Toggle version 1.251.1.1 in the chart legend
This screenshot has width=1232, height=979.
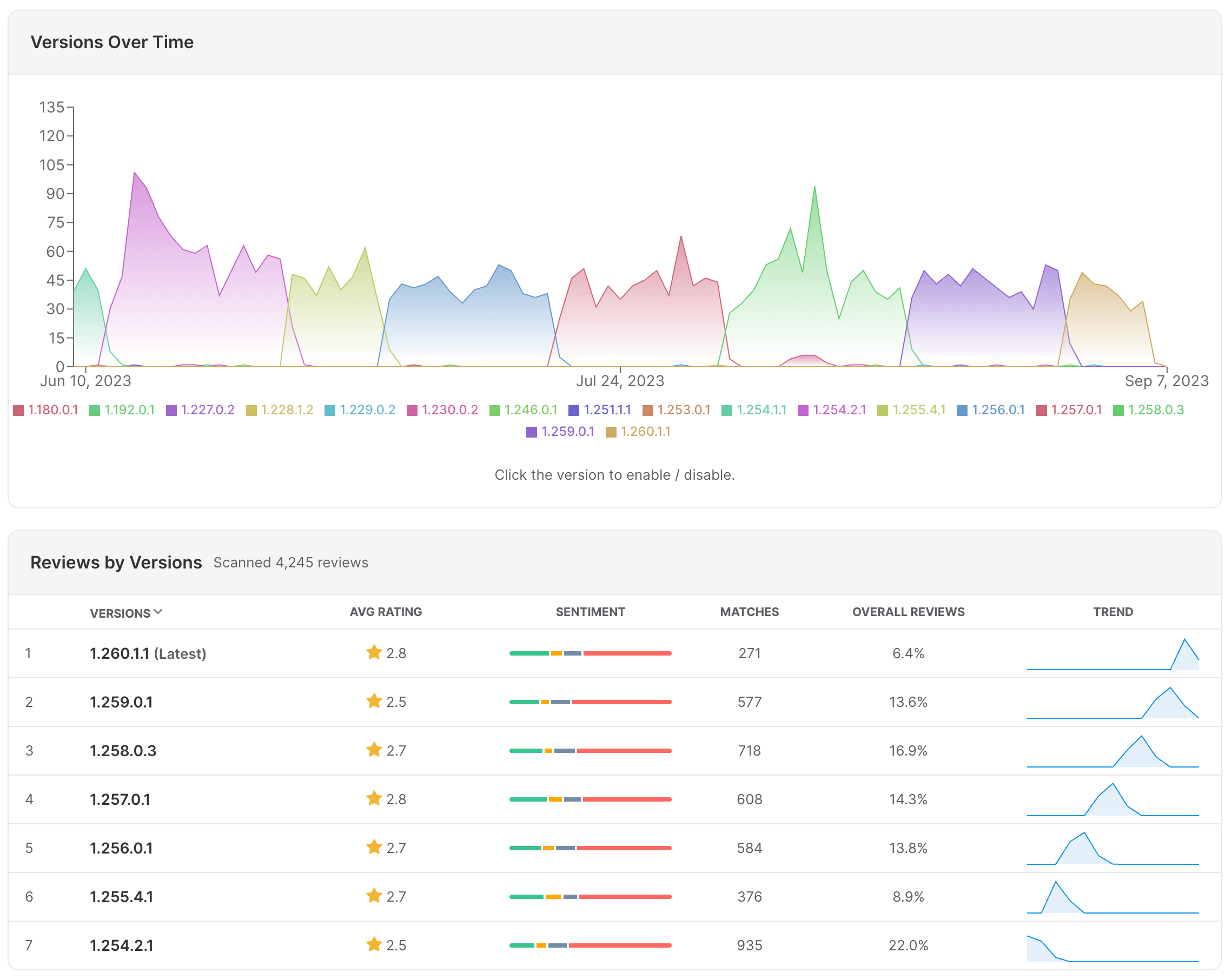(600, 410)
